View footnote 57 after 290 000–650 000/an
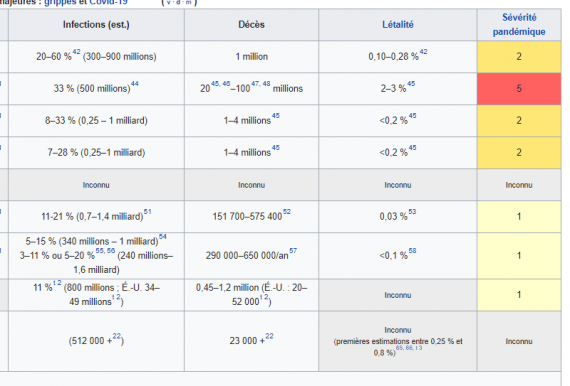 tap(293, 251)
